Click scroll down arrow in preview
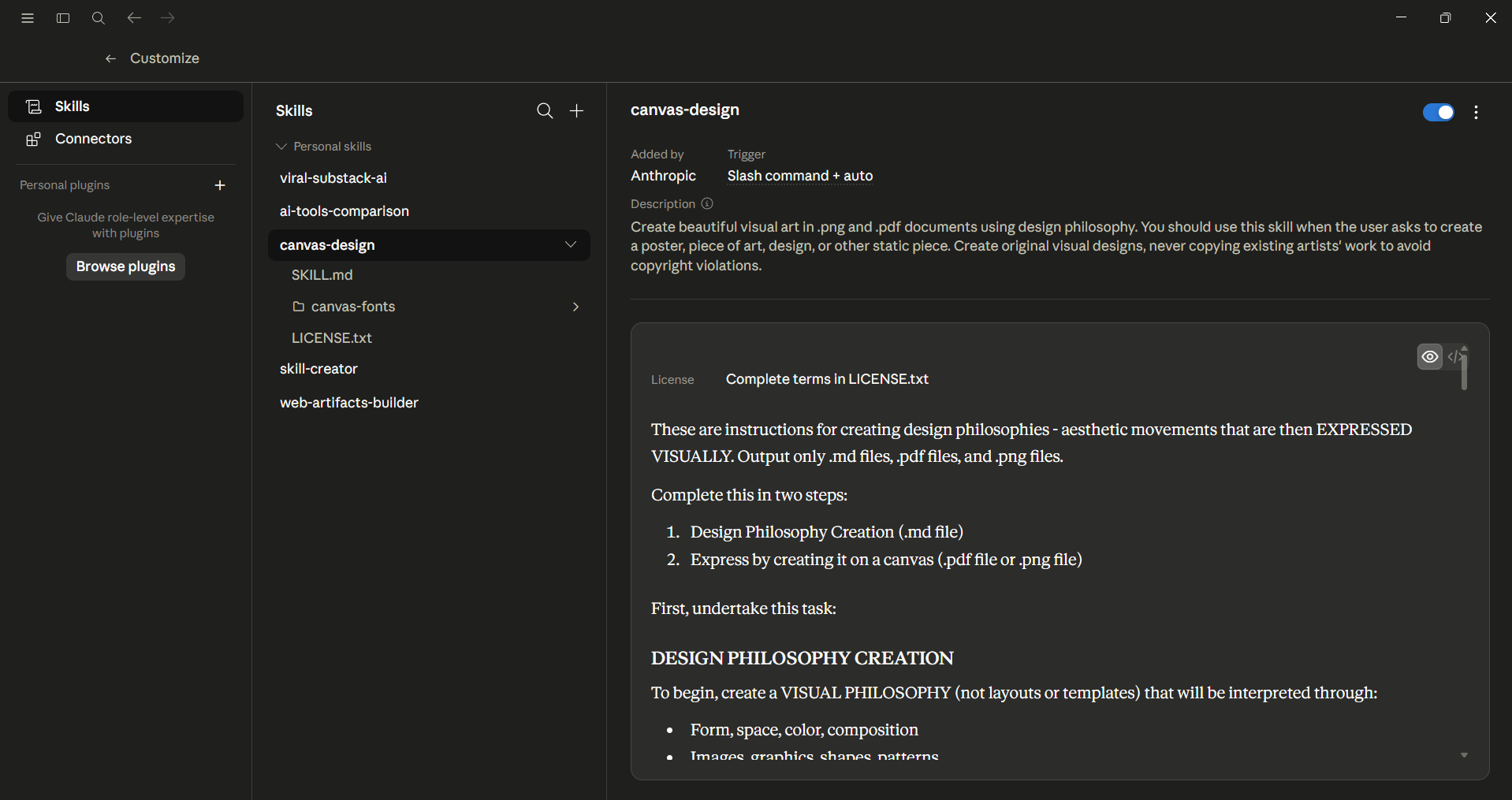This screenshot has height=800, width=1512. [1464, 755]
